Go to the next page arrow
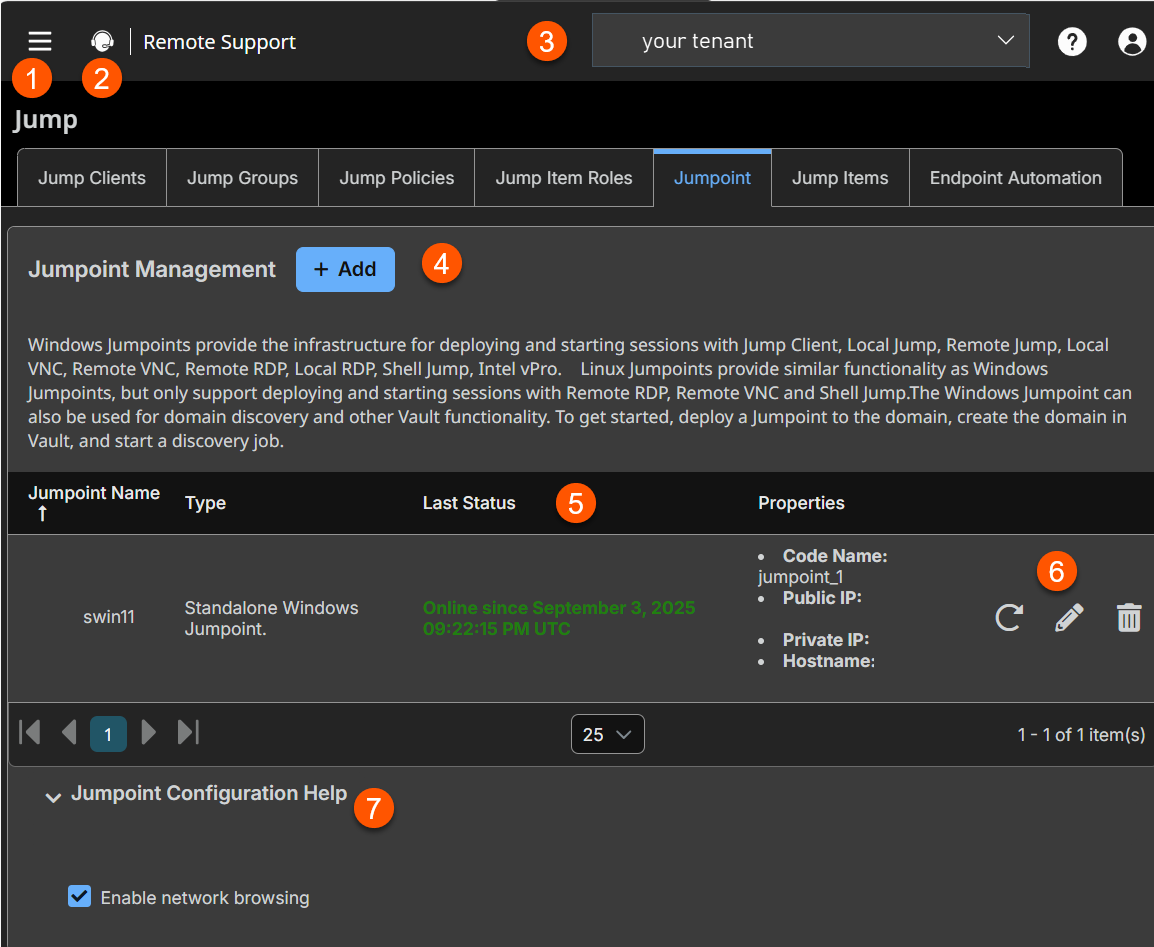The image size is (1154, 947). (x=148, y=732)
